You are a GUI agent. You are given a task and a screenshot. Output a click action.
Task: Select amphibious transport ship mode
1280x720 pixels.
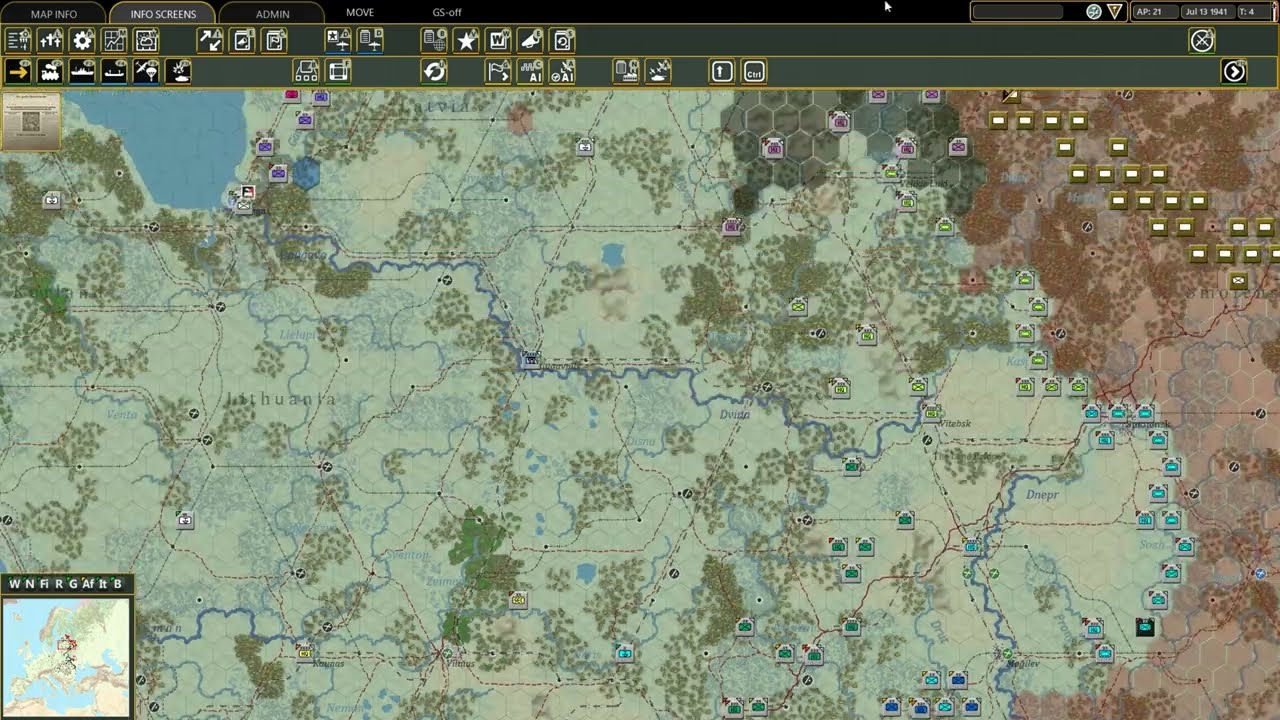114,71
